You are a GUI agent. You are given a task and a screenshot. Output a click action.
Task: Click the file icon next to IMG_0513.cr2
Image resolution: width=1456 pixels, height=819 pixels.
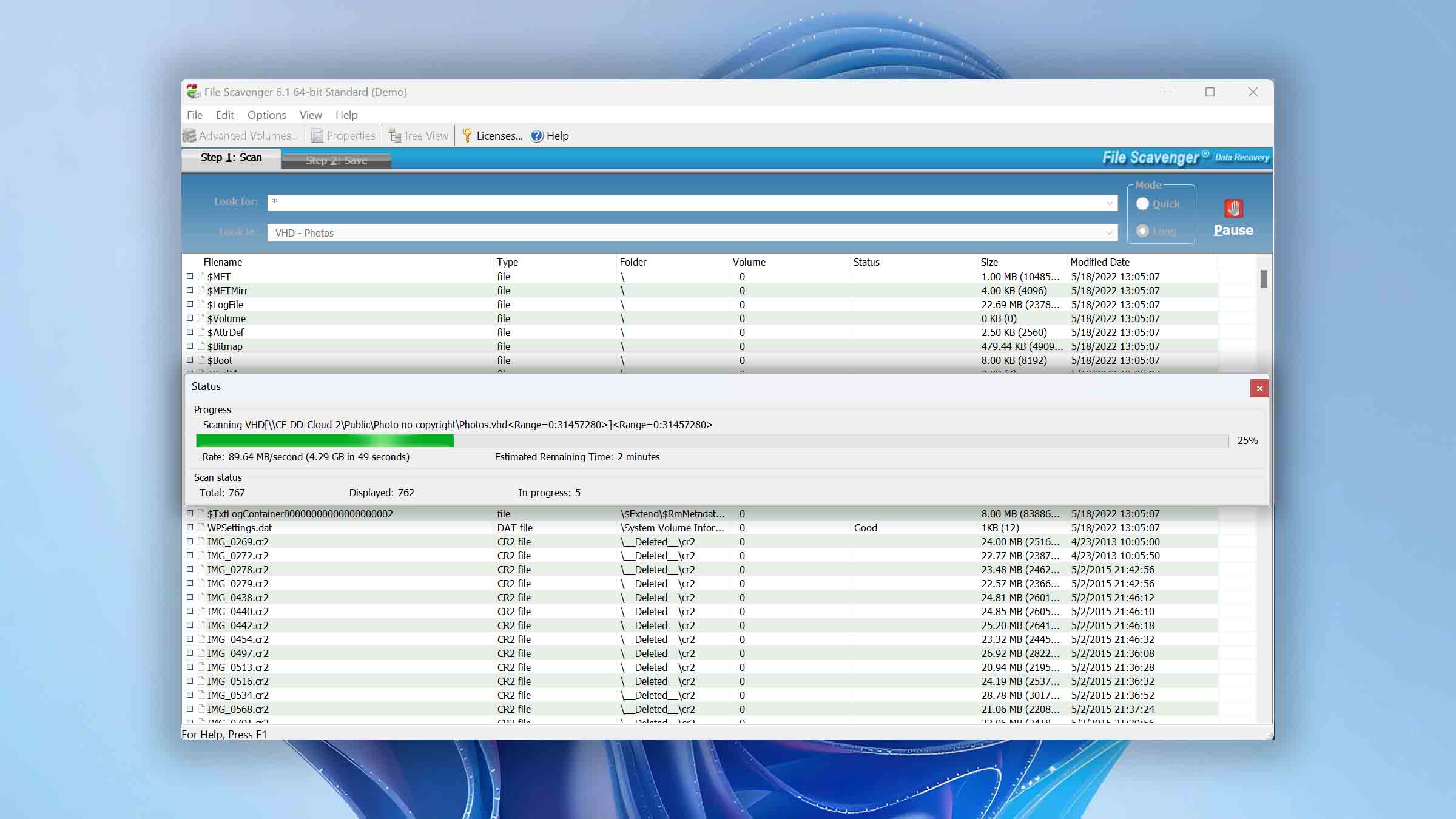point(201,667)
